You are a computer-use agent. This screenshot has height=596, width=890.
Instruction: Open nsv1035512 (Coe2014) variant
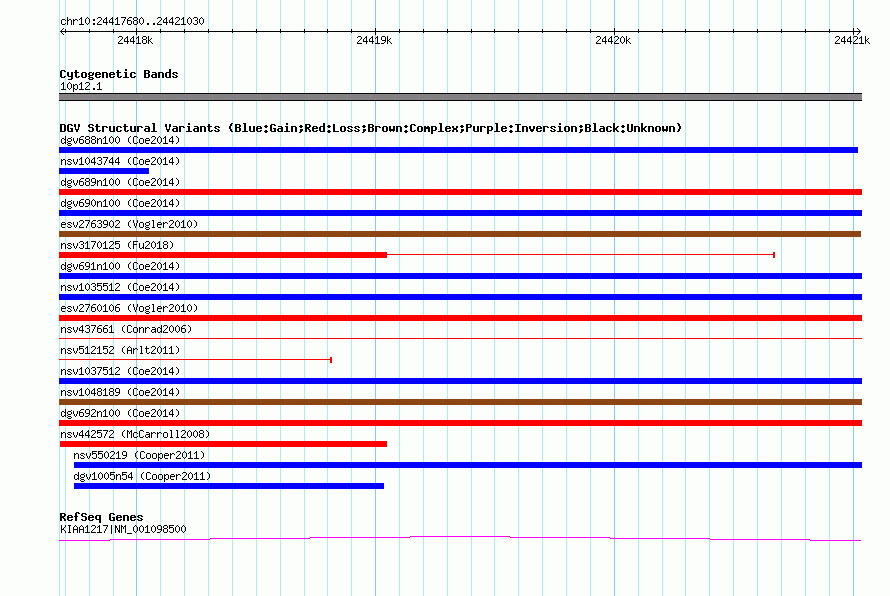[x=120, y=287]
